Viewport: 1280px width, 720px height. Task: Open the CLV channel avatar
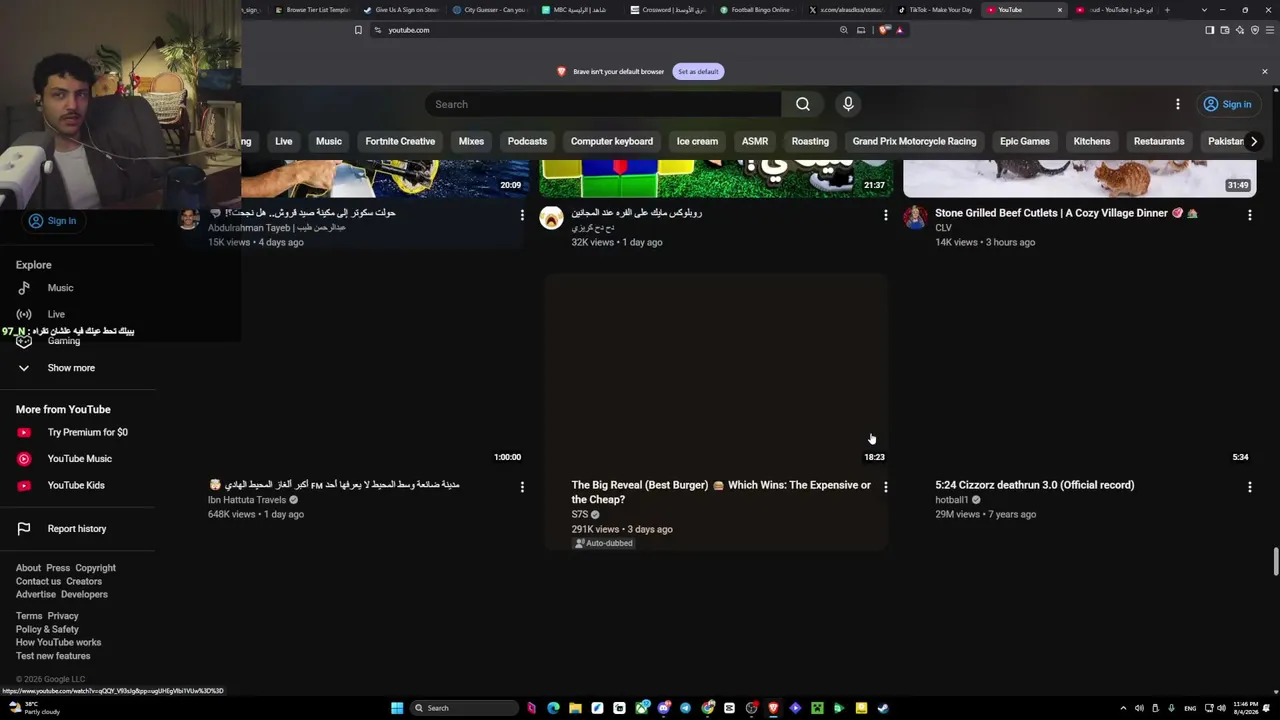[x=915, y=218]
